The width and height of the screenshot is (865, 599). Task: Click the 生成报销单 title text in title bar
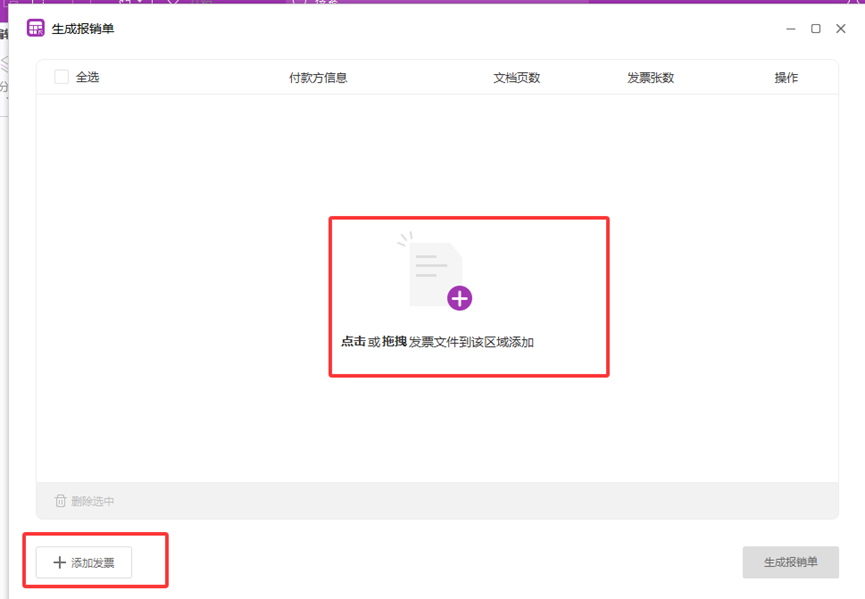click(83, 29)
